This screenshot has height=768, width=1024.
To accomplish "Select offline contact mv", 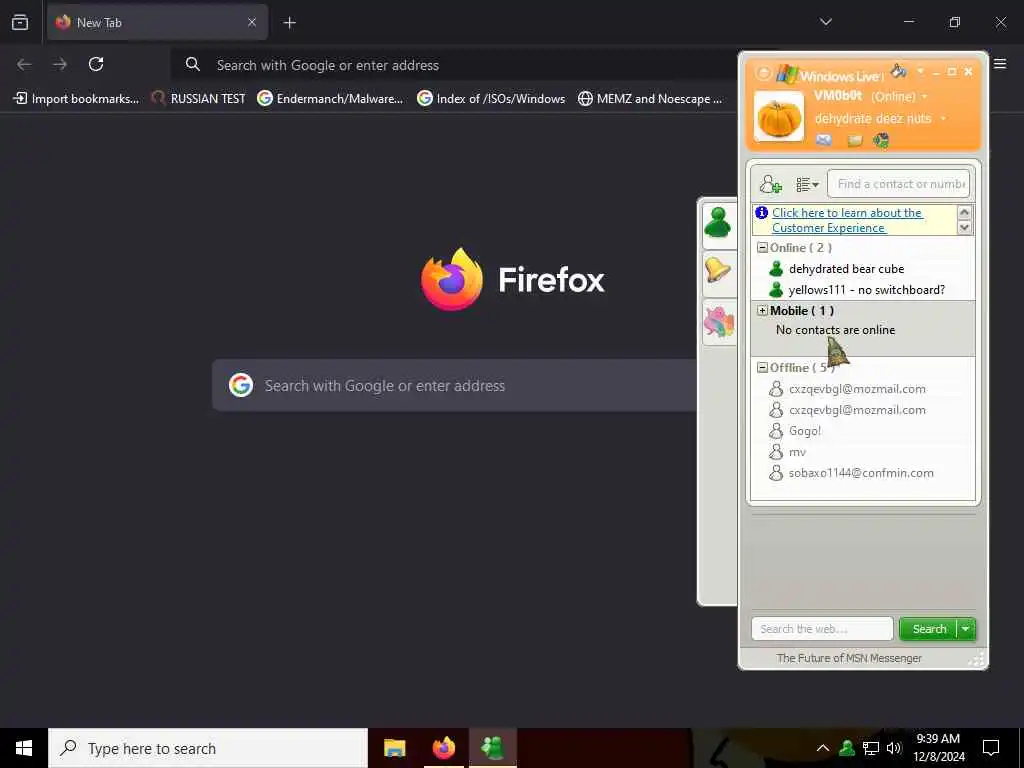I will pos(797,451).
